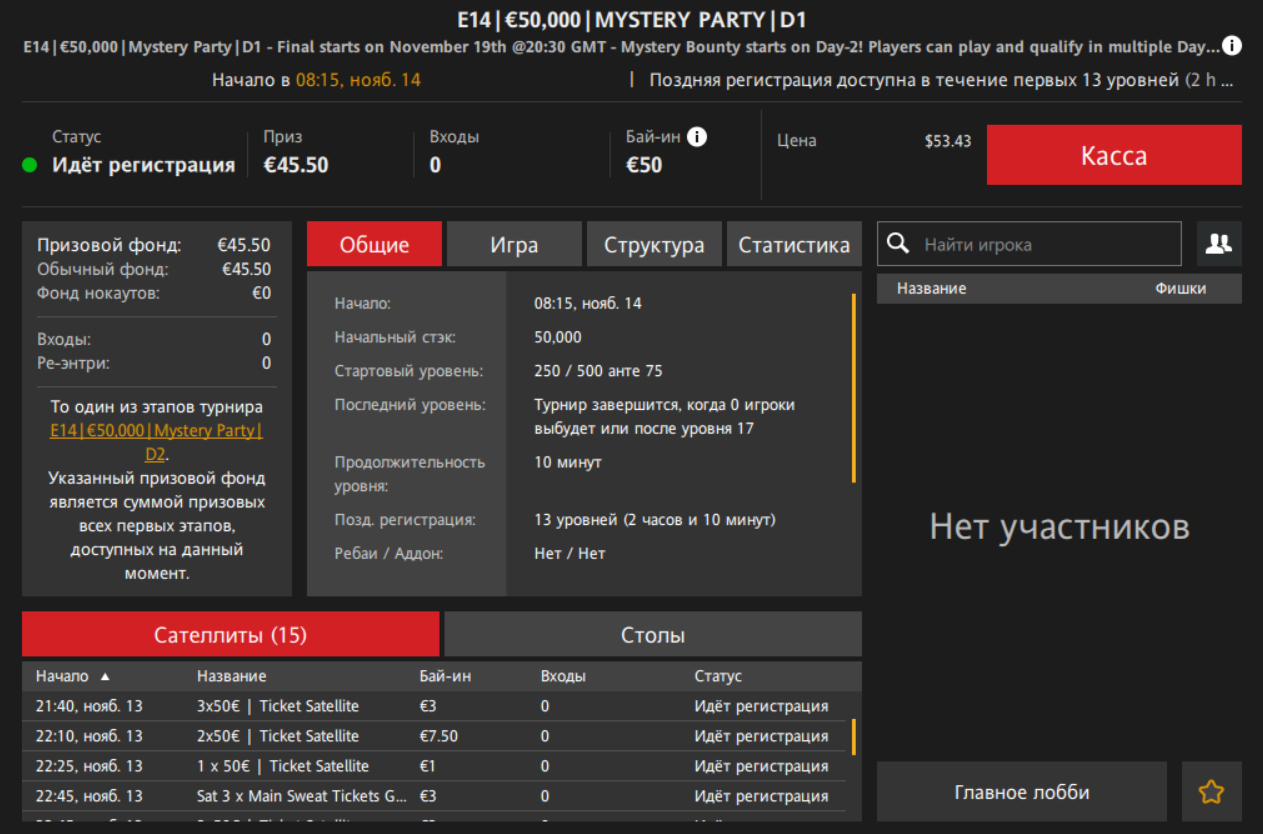
Task: Click the players group icon near search
Action: [1218, 244]
